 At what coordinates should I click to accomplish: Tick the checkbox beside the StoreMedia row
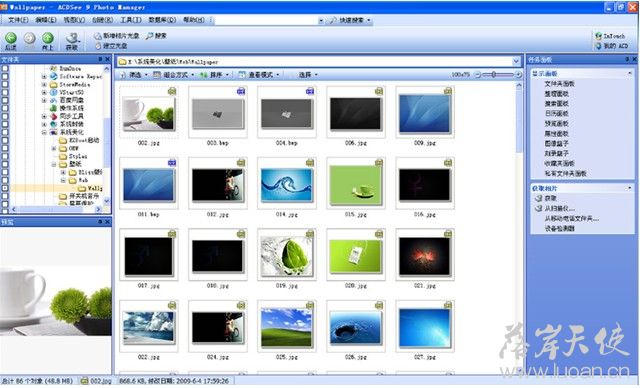[5, 84]
